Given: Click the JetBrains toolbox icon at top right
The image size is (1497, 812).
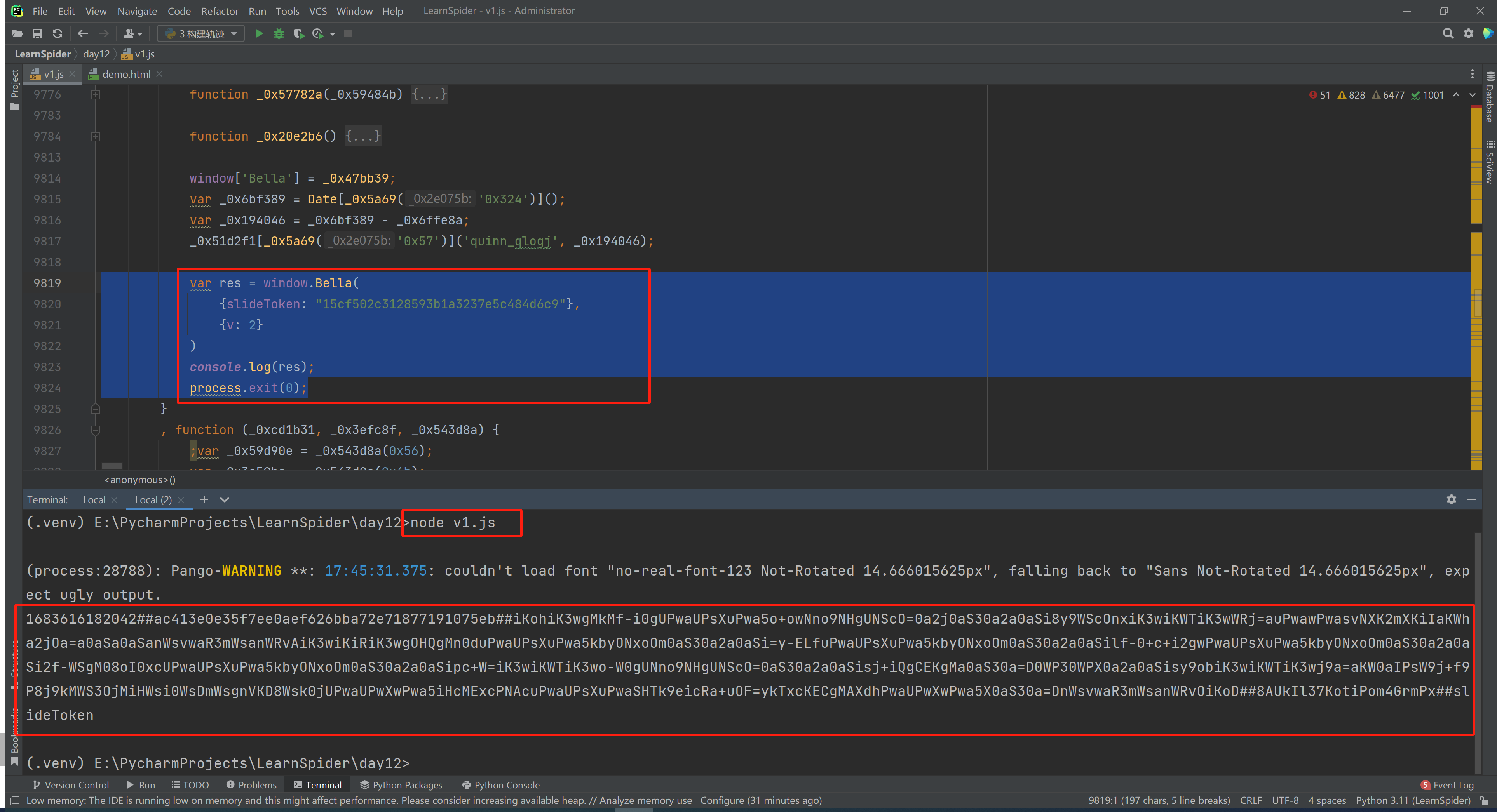Looking at the screenshot, I should pyautogui.click(x=1488, y=34).
